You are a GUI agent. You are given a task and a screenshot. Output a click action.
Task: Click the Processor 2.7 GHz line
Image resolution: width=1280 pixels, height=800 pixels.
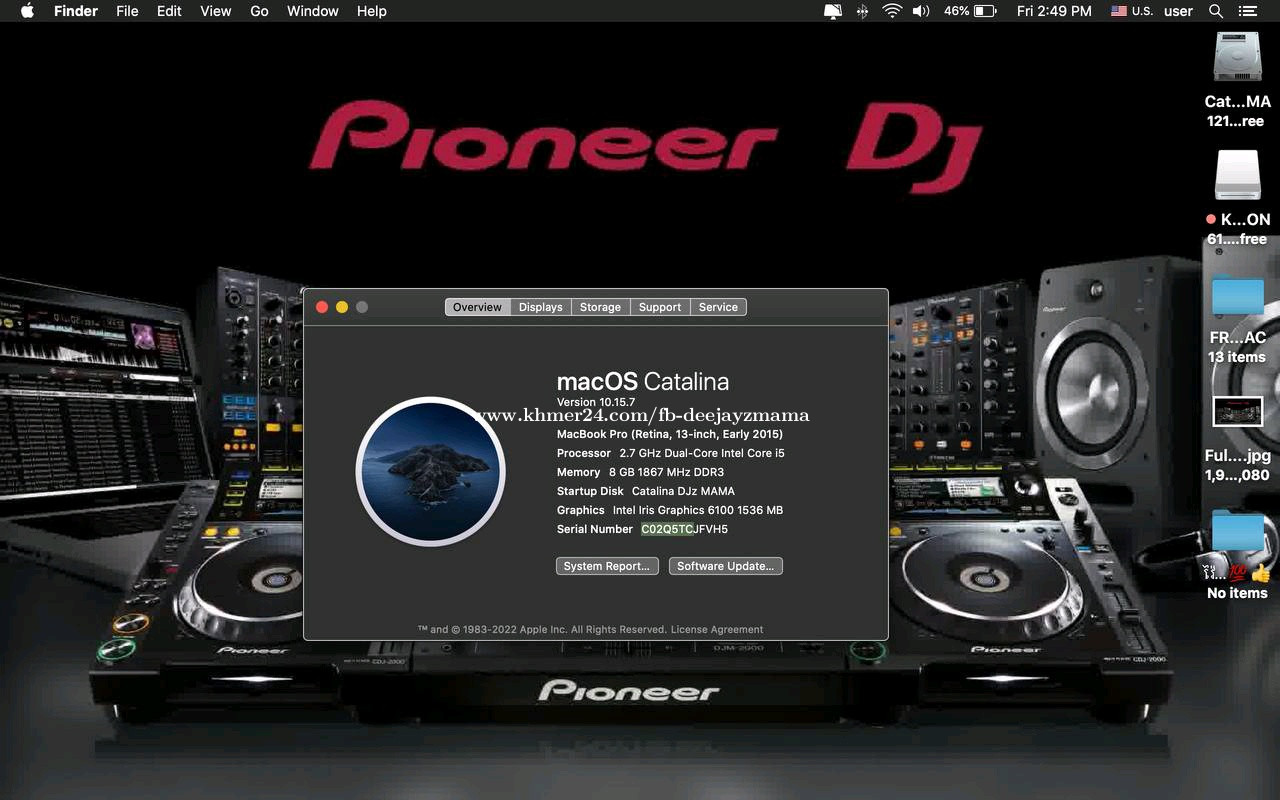pos(671,453)
